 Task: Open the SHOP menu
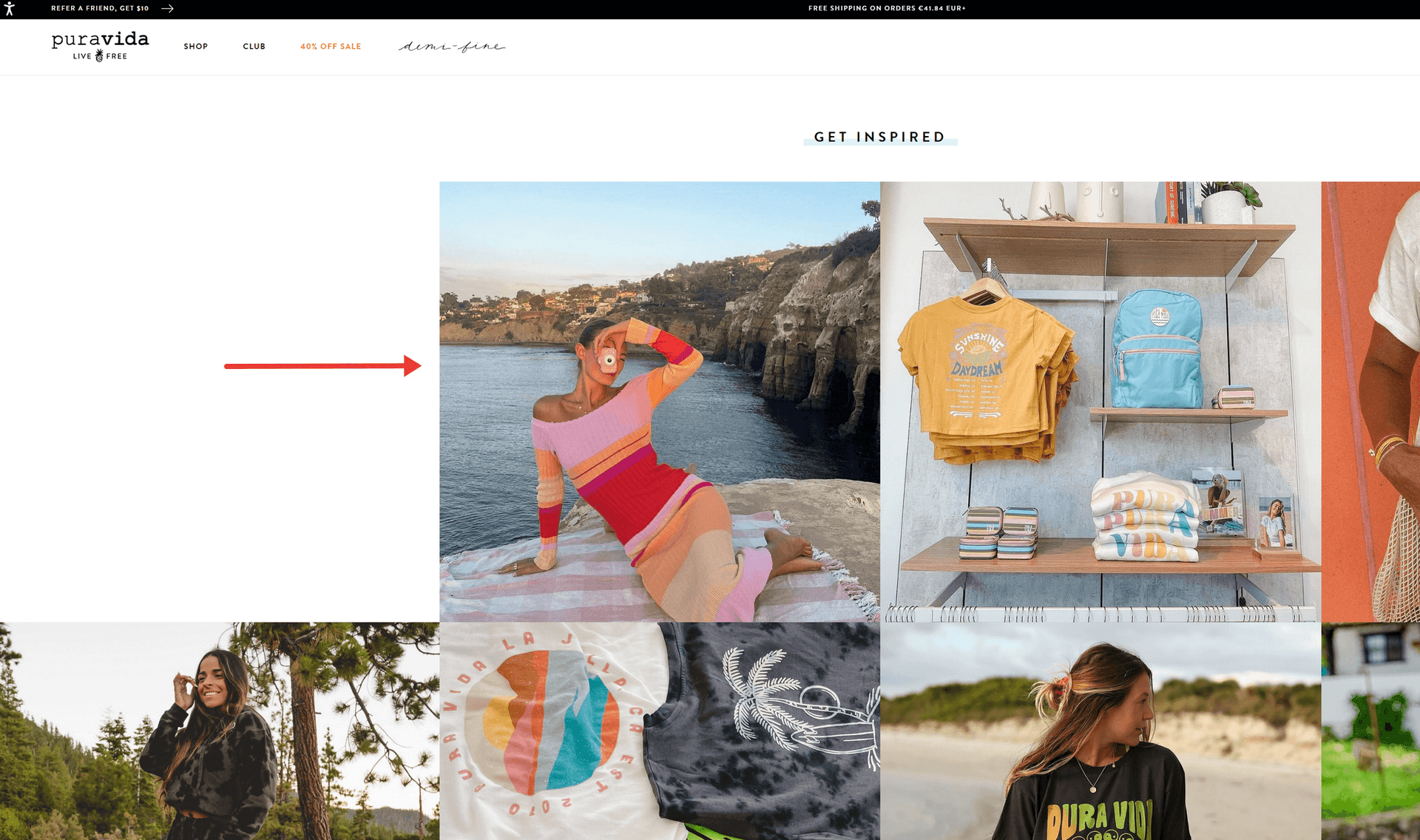pyautogui.click(x=196, y=46)
